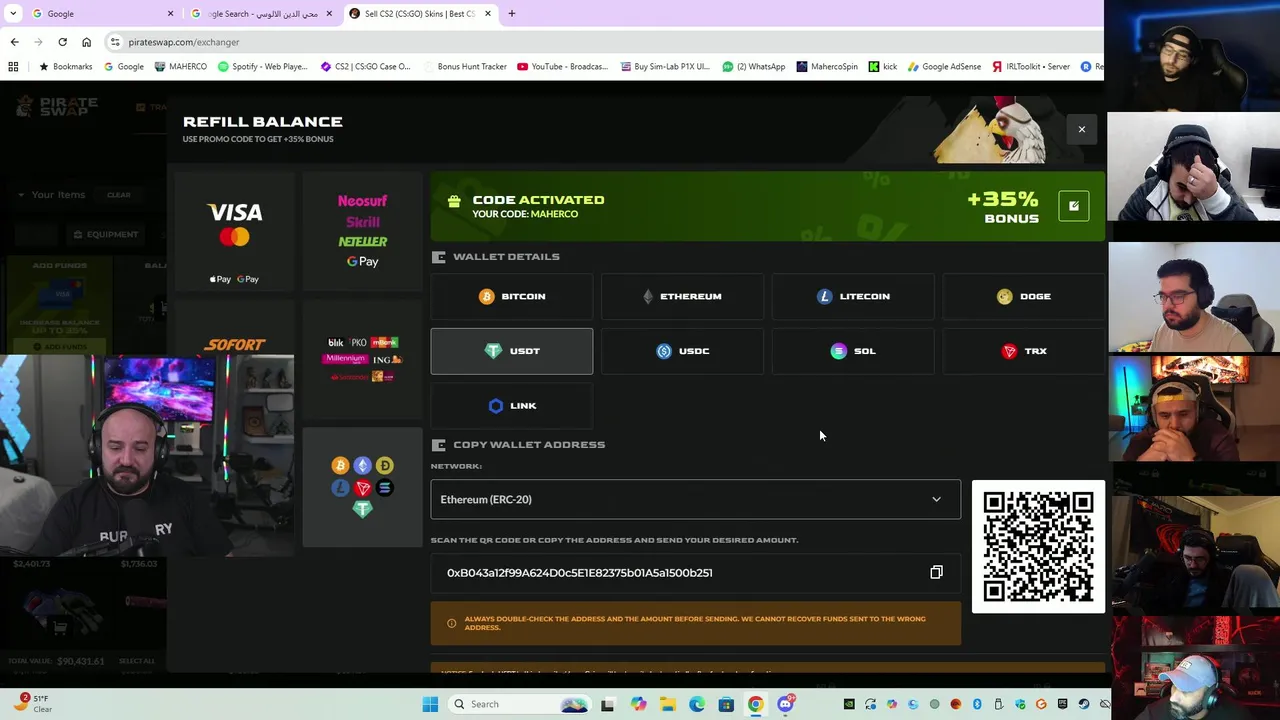
Task: Open the weather widget showing 51°F
Action: pyautogui.click(x=33, y=704)
